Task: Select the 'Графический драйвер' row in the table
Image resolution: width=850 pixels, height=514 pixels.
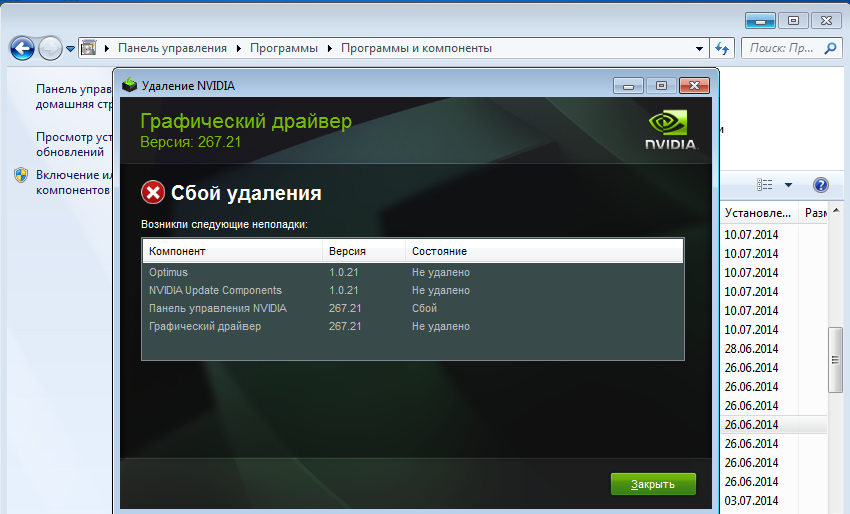Action: pyautogui.click(x=413, y=326)
